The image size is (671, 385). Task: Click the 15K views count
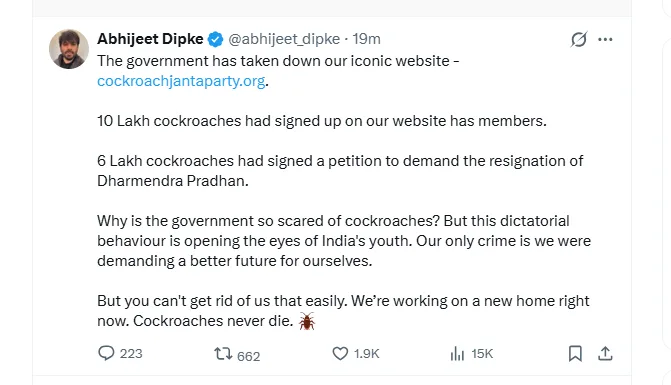(x=482, y=354)
